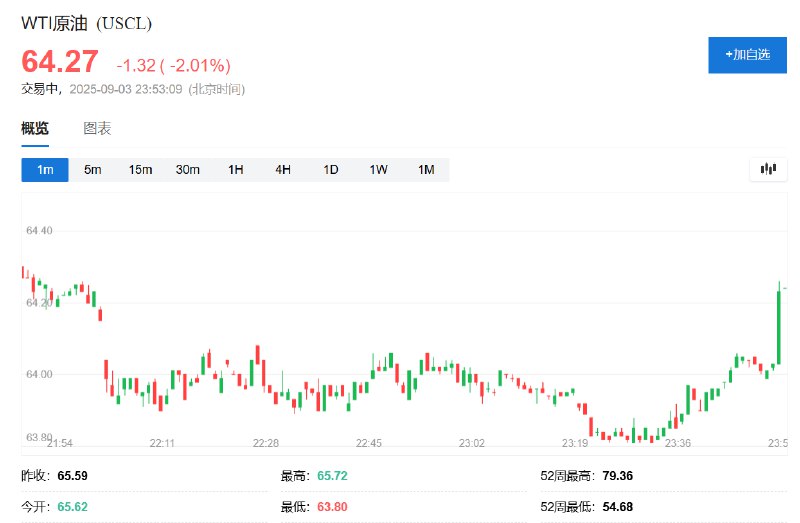Click the 52周最高 value 79.36

tap(617, 476)
